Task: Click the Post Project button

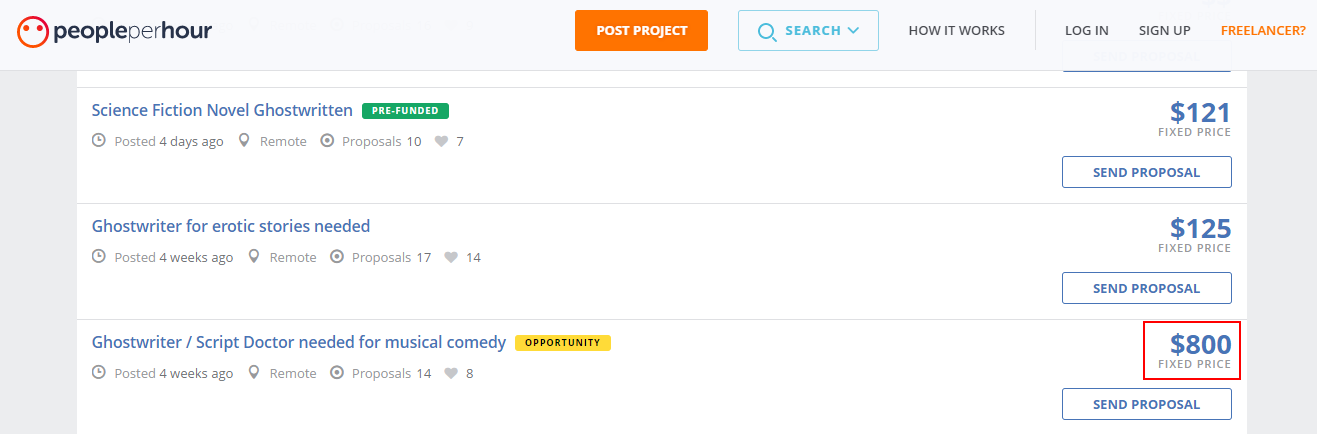Action: (x=641, y=30)
